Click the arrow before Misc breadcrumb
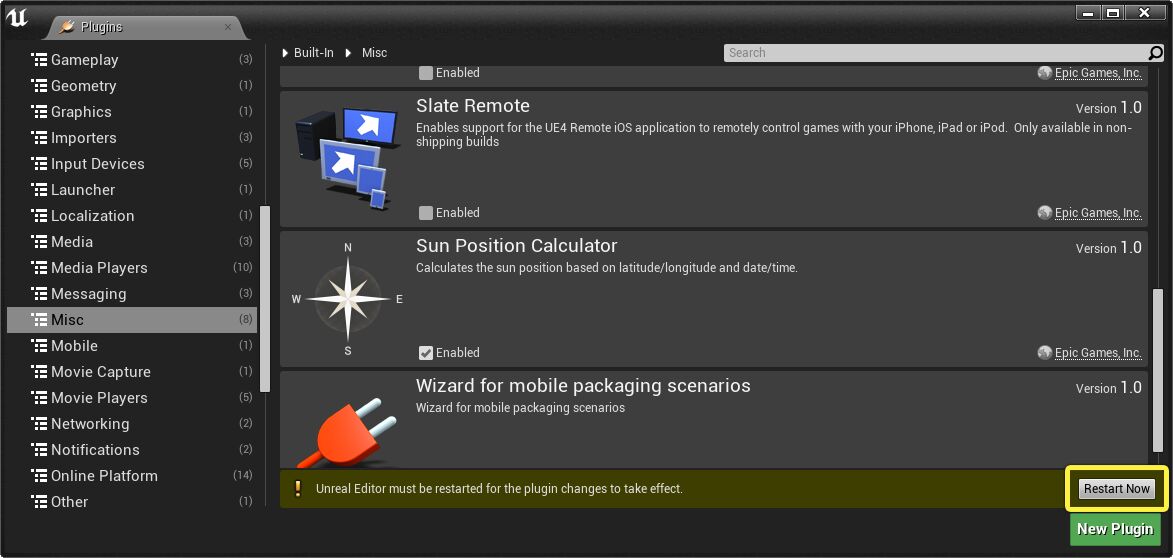 [x=349, y=53]
